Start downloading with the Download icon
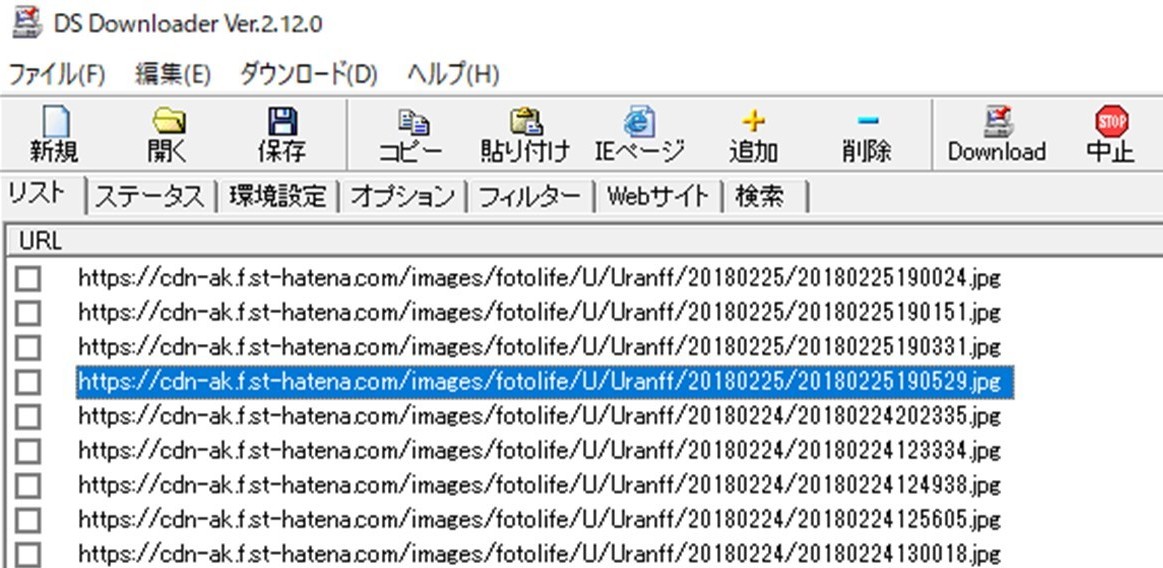Screen dimensions: 1163x568 (x=997, y=122)
